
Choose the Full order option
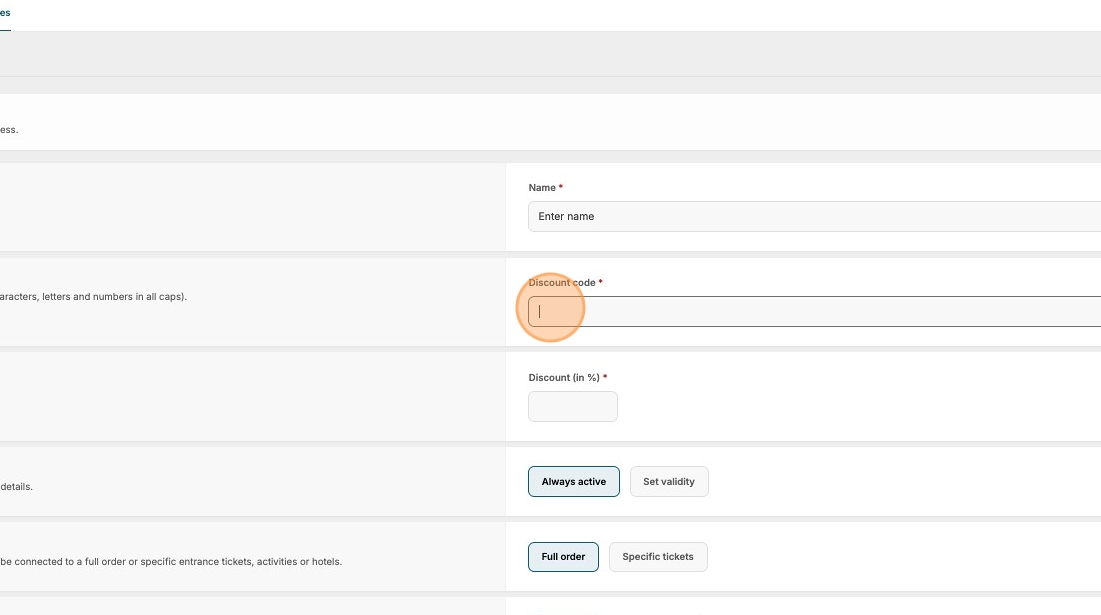563,557
